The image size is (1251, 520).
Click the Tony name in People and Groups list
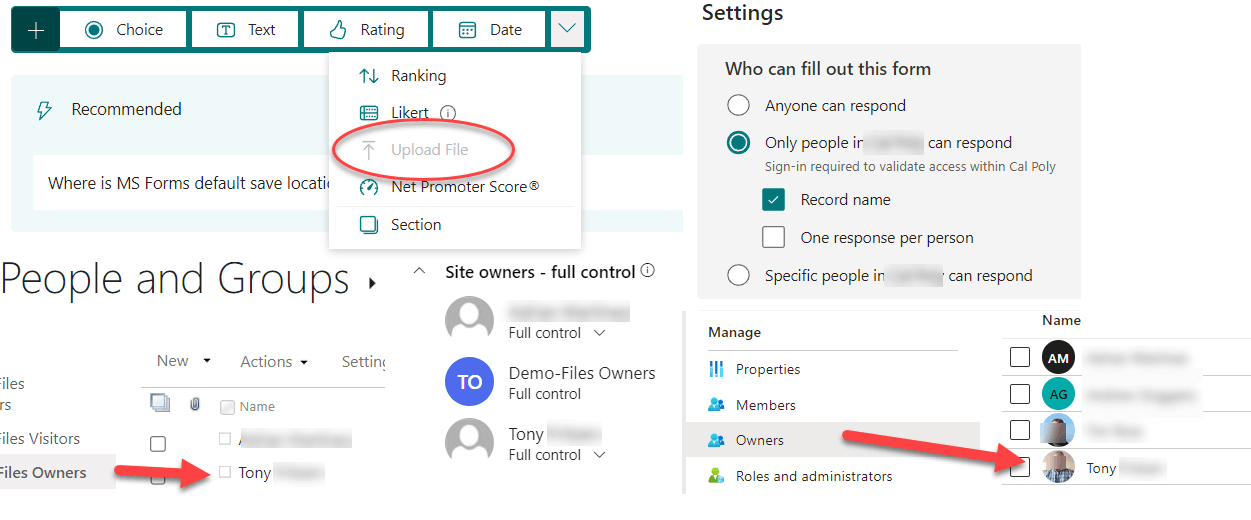[255, 472]
